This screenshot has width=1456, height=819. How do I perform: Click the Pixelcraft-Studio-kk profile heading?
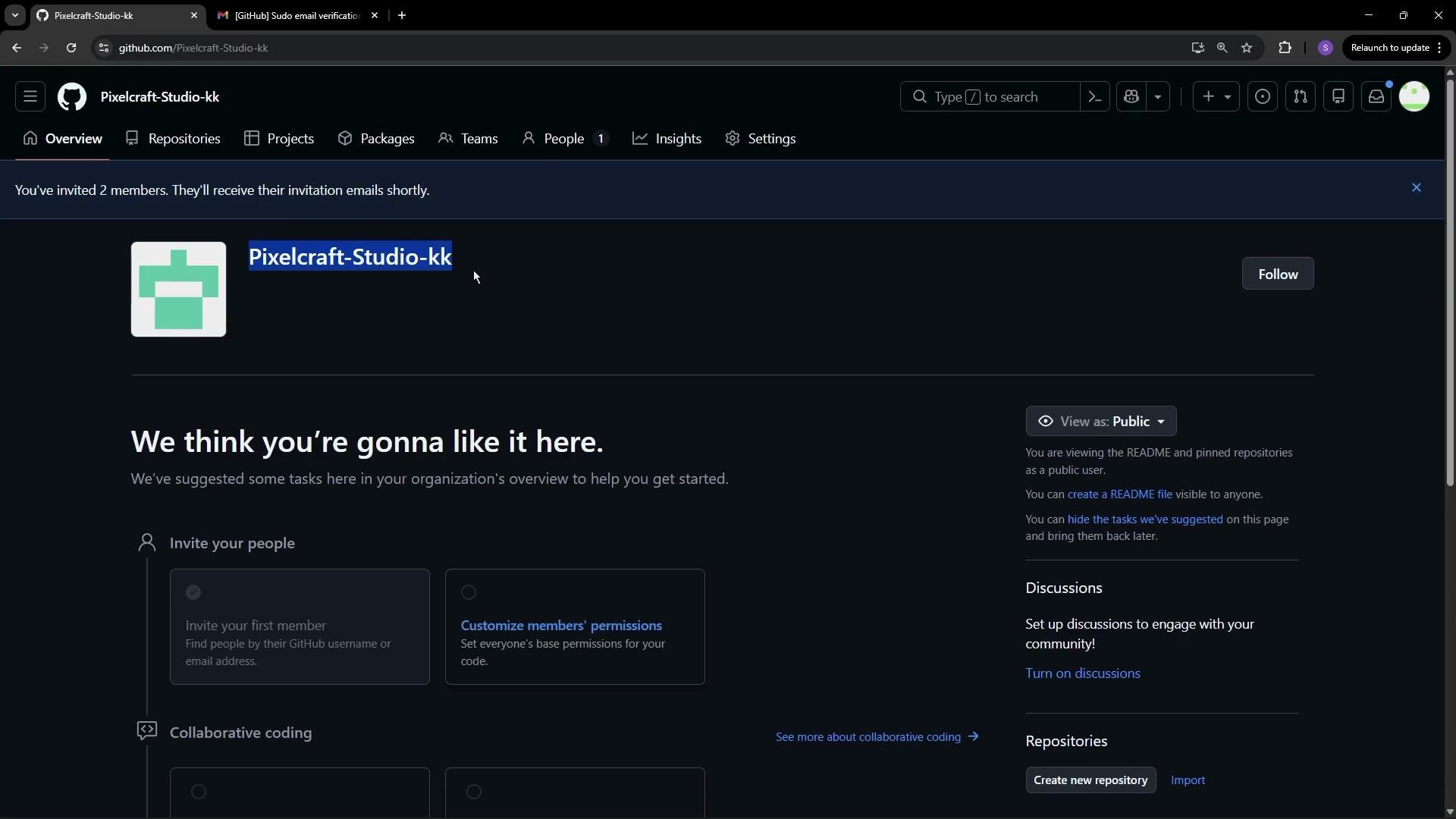pyautogui.click(x=350, y=257)
